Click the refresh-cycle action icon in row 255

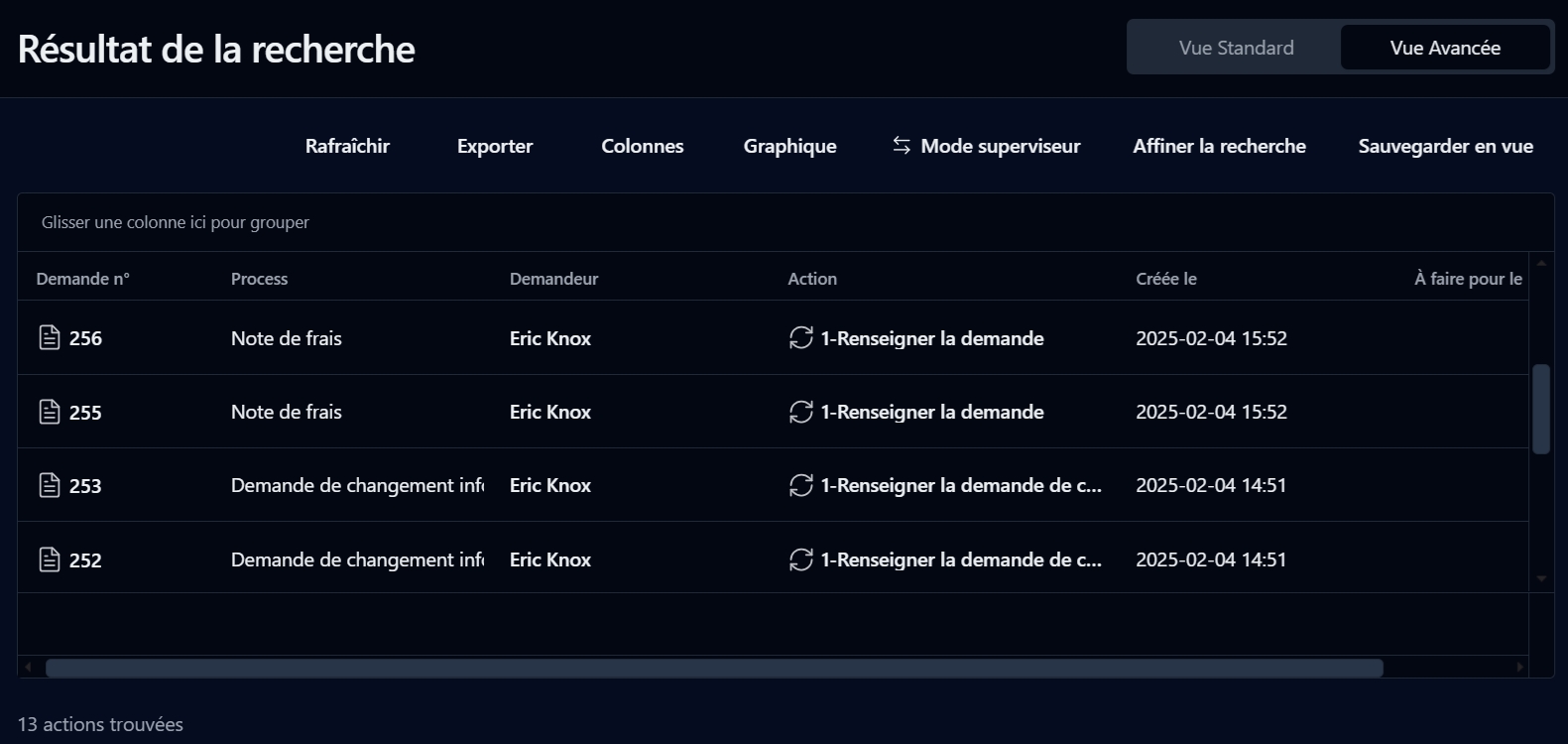tap(800, 412)
